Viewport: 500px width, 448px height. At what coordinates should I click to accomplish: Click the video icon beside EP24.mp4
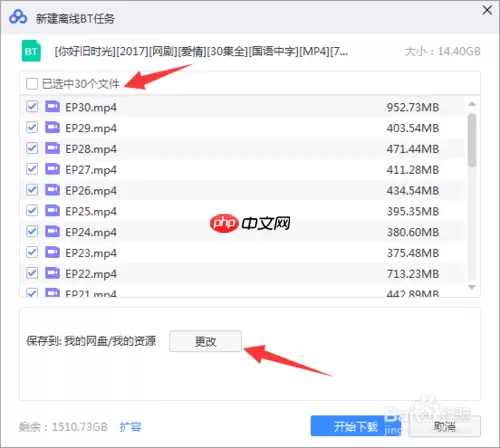click(x=52, y=231)
